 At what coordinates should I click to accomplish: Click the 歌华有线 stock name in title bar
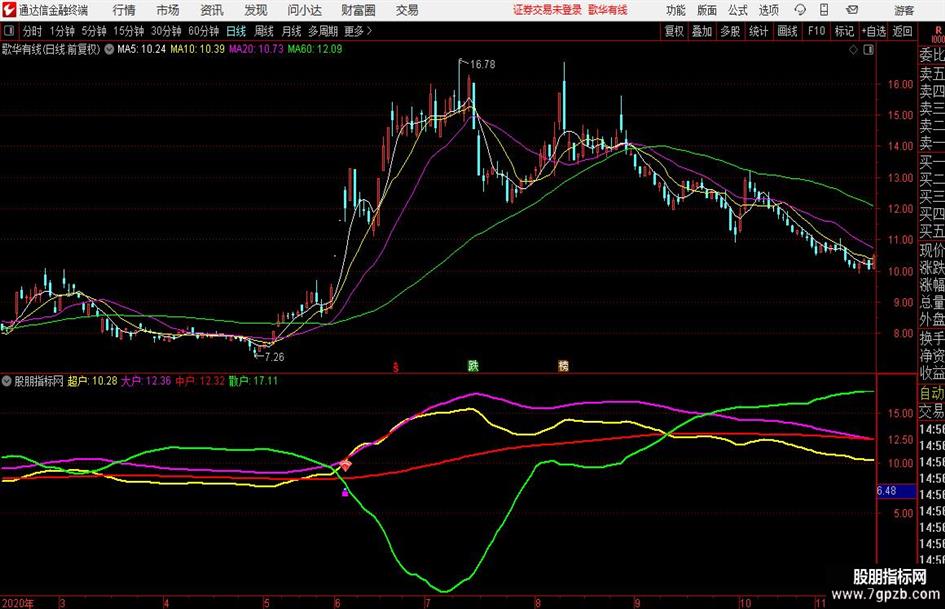(608, 10)
